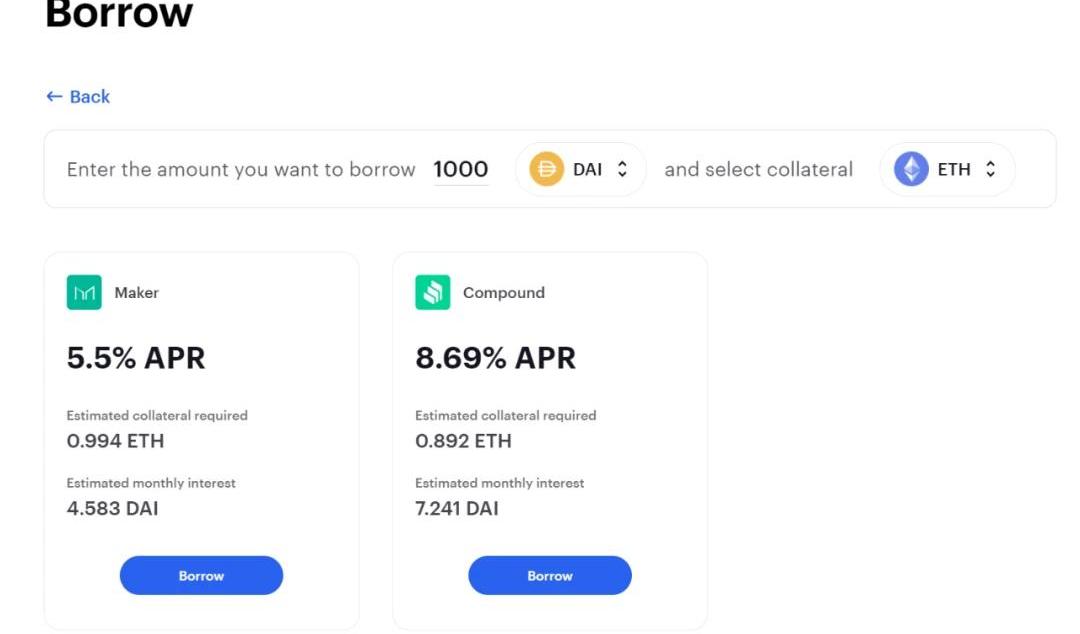Click Compound's 0.892 ETH collateral value
1080x634 pixels.
(x=463, y=441)
